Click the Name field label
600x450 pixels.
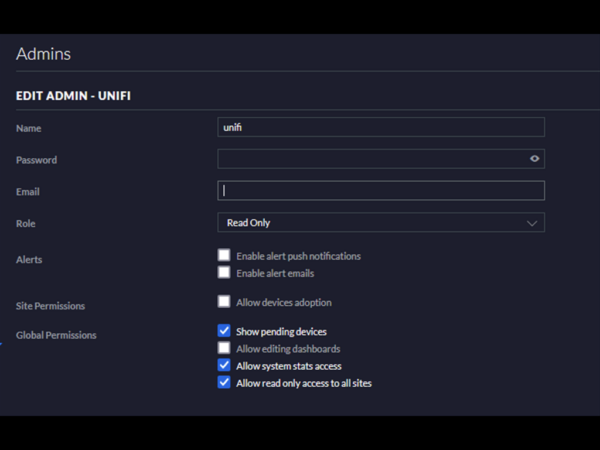point(29,128)
